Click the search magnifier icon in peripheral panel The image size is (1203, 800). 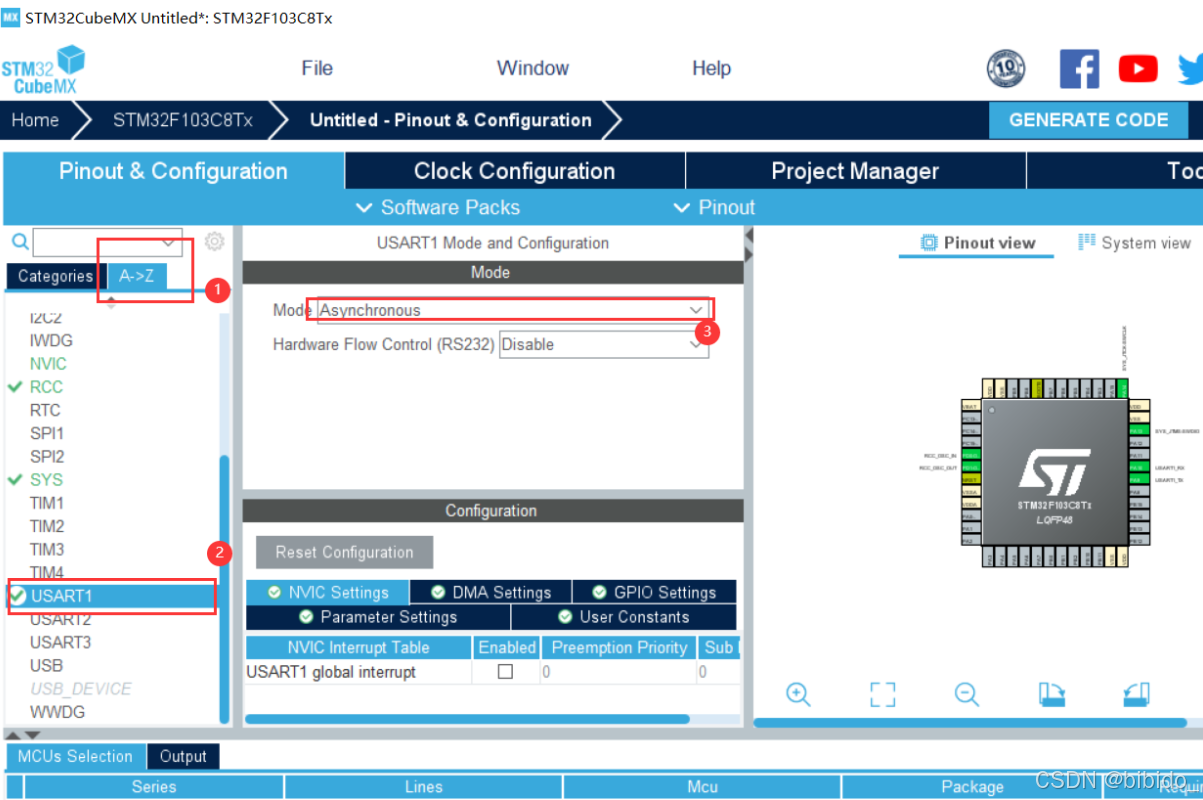tap(20, 242)
